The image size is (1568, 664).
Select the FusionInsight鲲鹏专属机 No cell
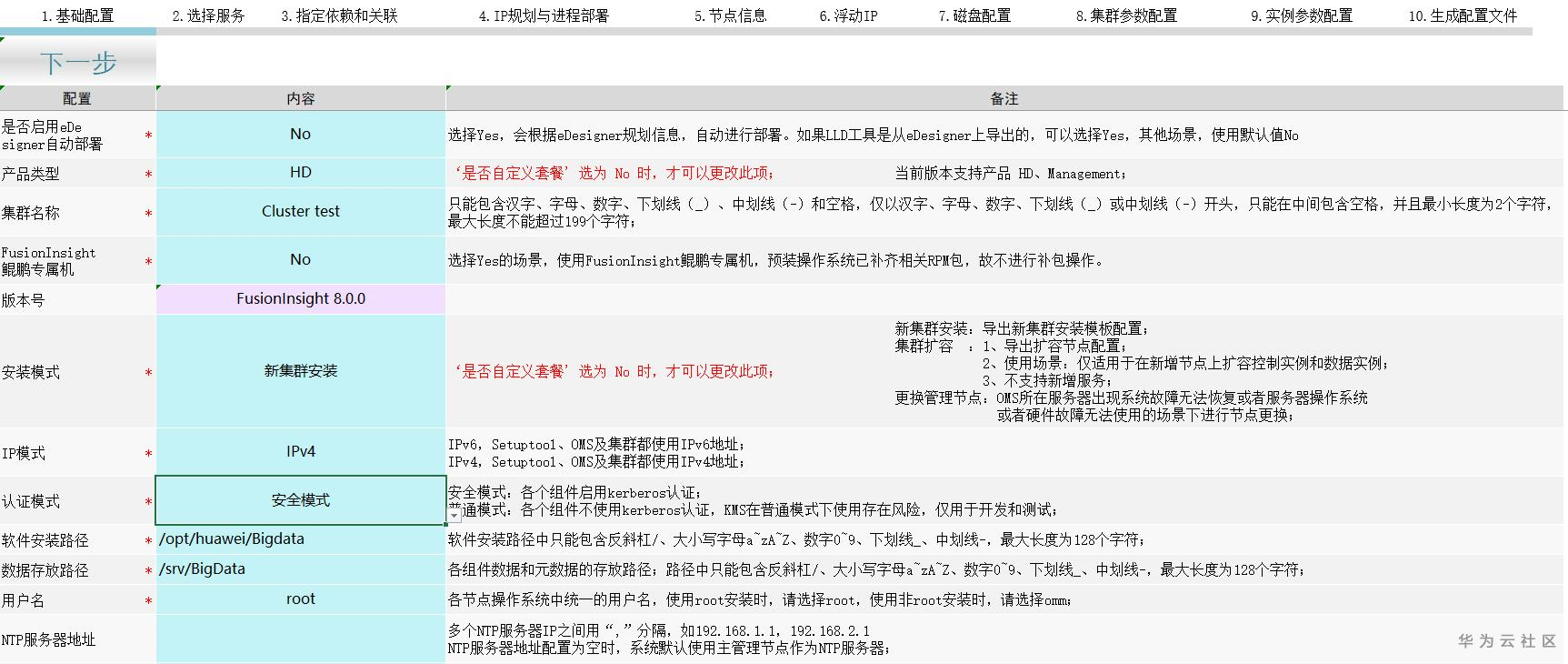pos(301,260)
